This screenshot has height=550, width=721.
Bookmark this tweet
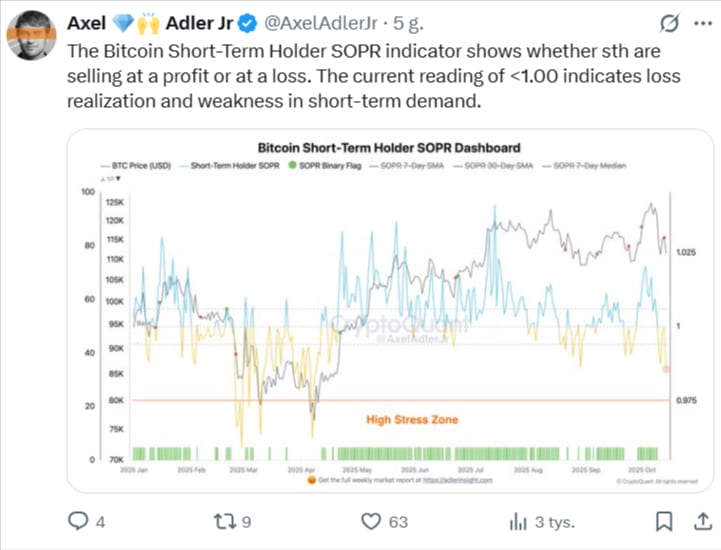tap(662, 521)
